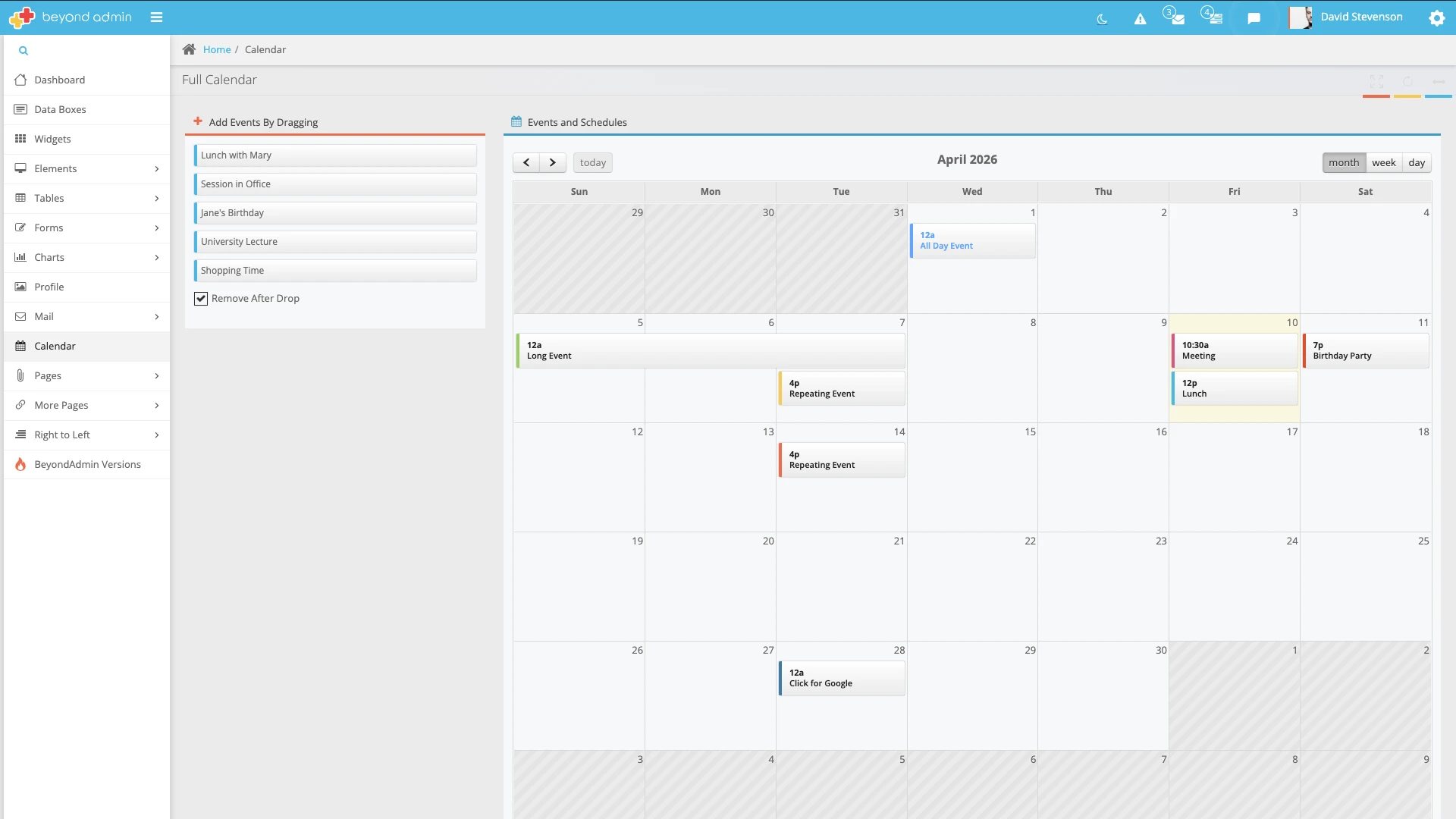This screenshot has height=819, width=1456.
Task: Click the sidebar search magnifier icon
Action: tap(24, 51)
